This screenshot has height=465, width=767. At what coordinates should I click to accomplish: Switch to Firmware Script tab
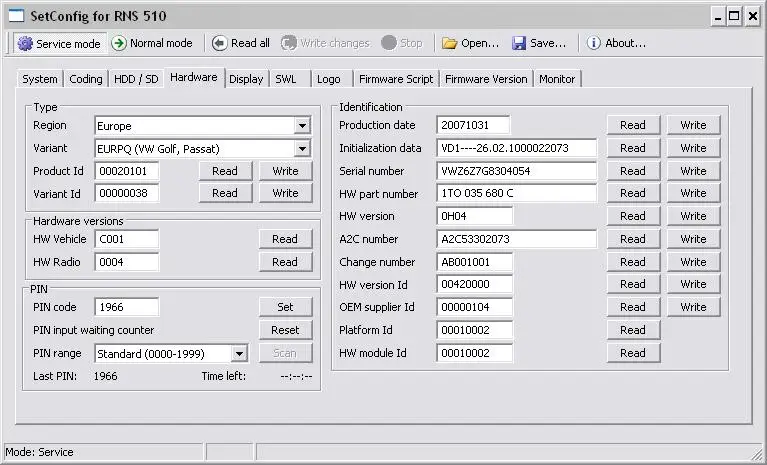point(396,79)
